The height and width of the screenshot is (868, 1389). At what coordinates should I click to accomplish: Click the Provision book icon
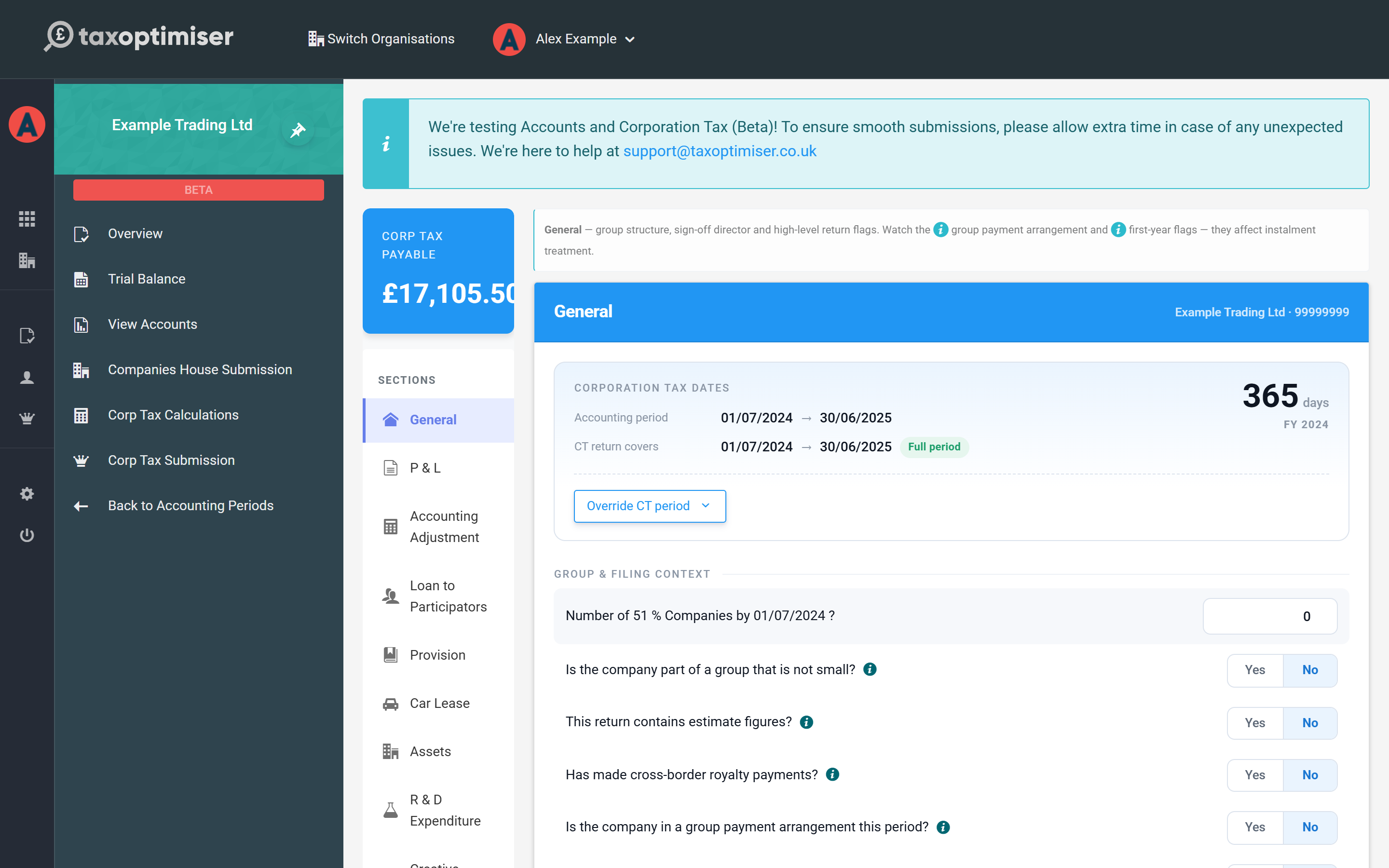(390, 654)
